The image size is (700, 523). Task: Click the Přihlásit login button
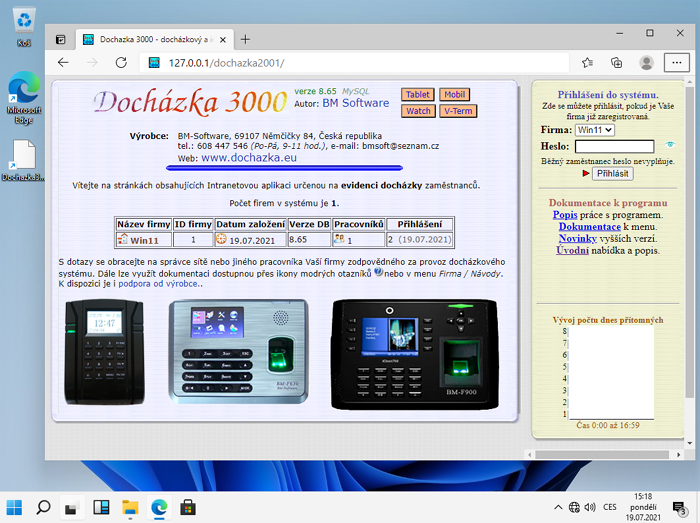point(612,174)
